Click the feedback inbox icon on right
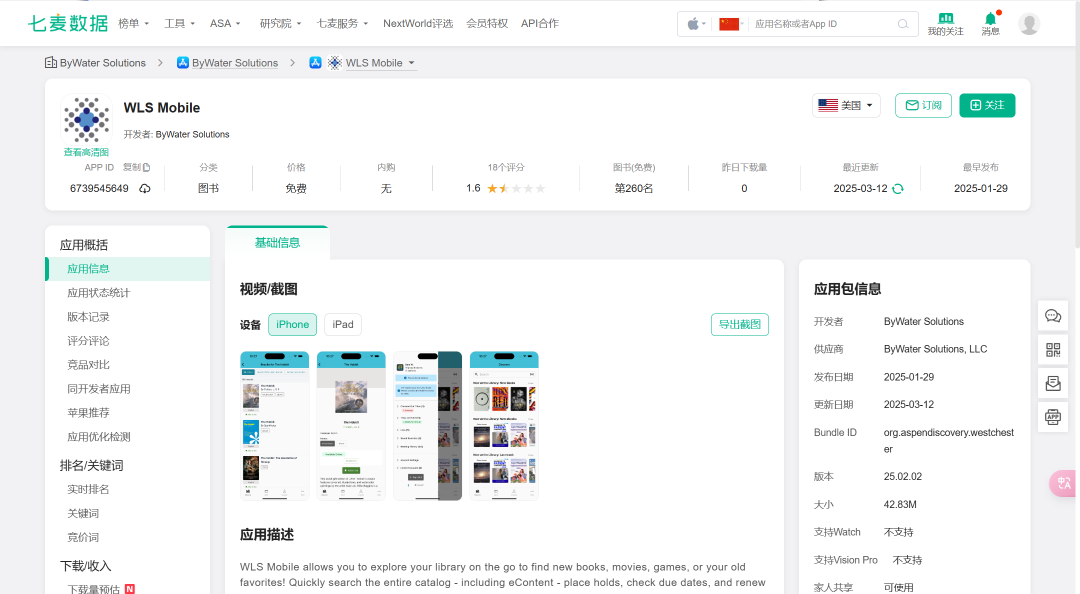The width and height of the screenshot is (1080, 594). click(x=1052, y=383)
